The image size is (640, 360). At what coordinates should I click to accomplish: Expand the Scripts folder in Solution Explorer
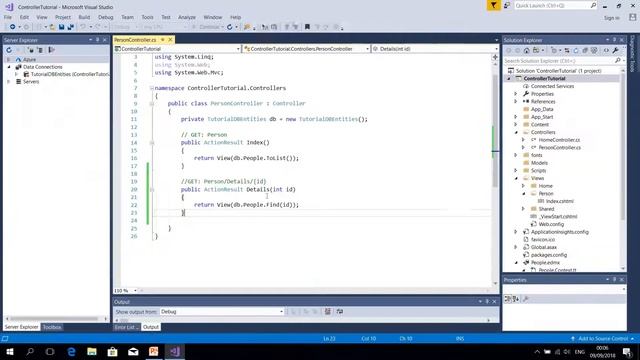[x=516, y=171]
